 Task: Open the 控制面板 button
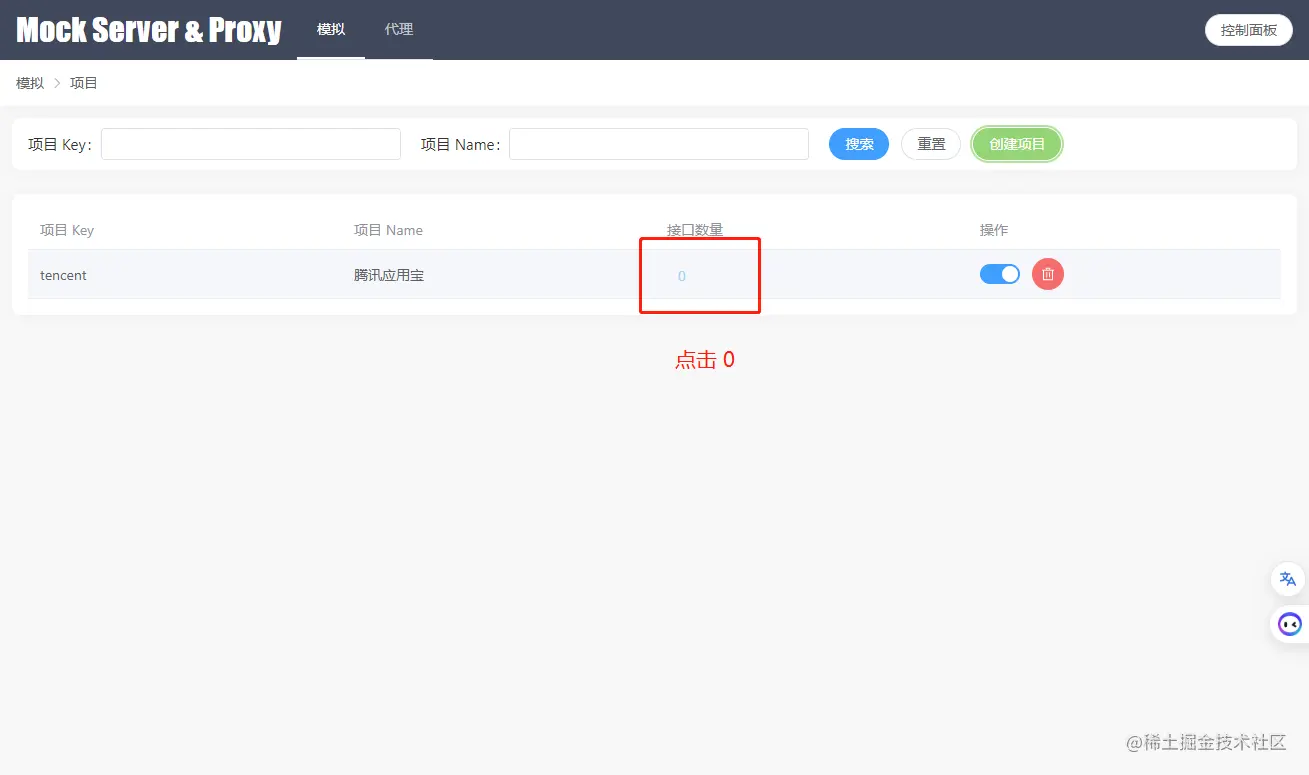pos(1249,30)
